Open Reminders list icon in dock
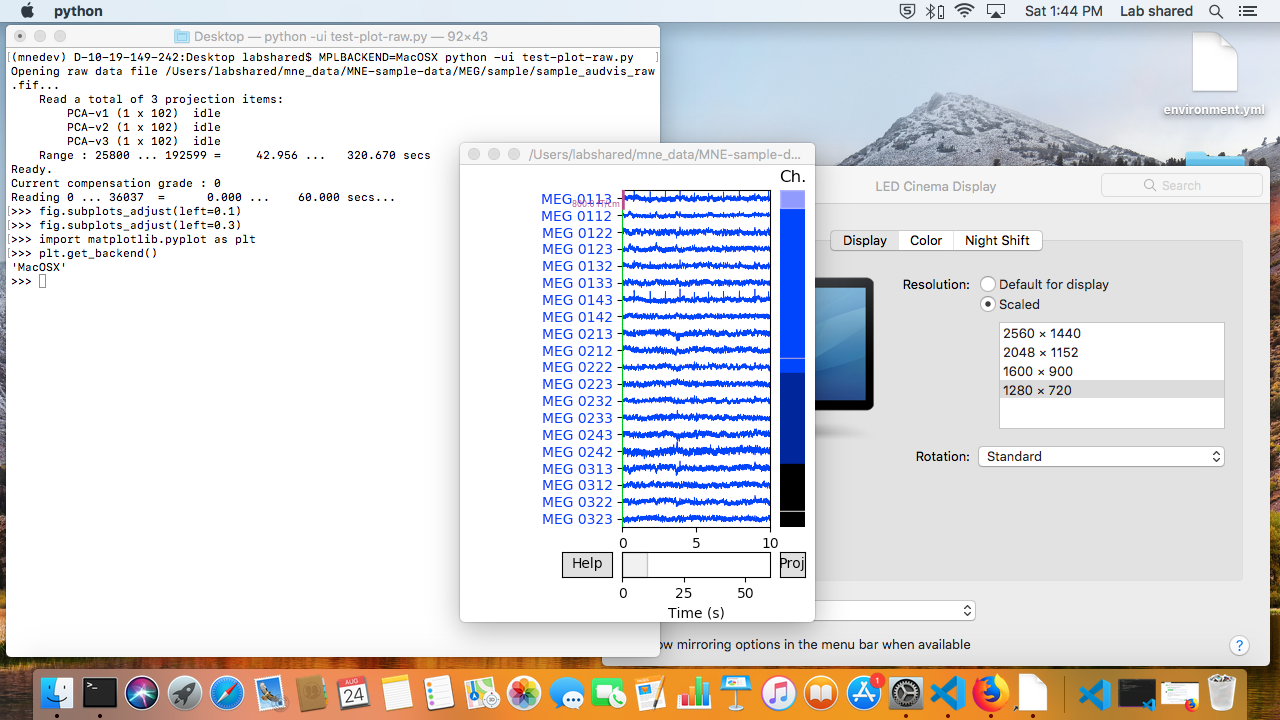The height and width of the screenshot is (720, 1280). click(x=439, y=693)
